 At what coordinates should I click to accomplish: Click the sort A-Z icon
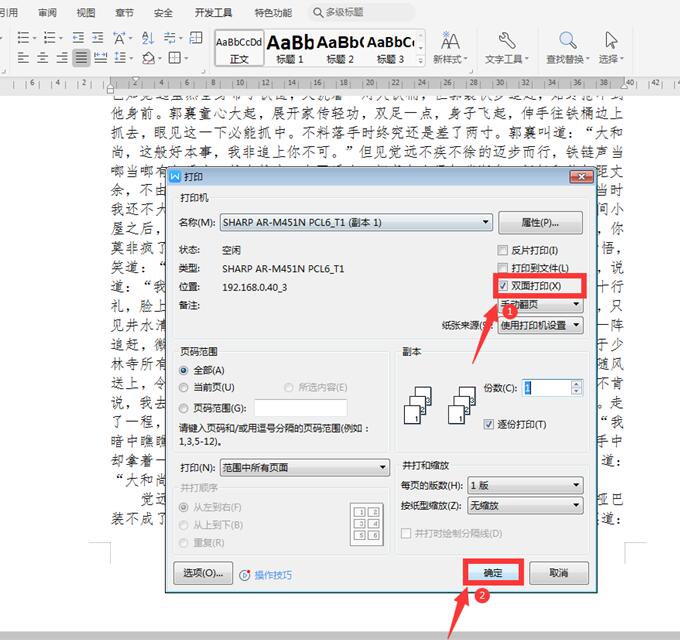(147, 38)
